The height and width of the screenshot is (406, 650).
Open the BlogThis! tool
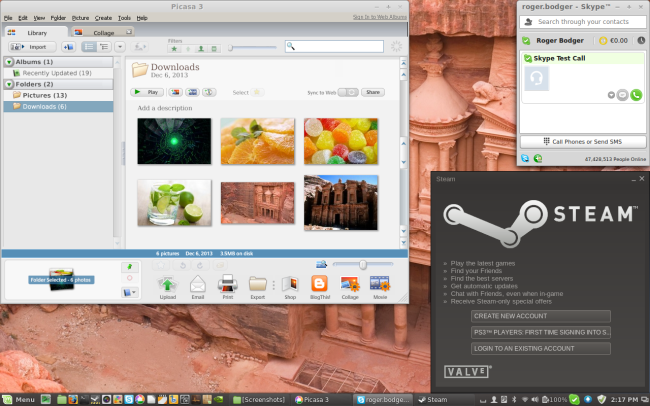[320, 284]
